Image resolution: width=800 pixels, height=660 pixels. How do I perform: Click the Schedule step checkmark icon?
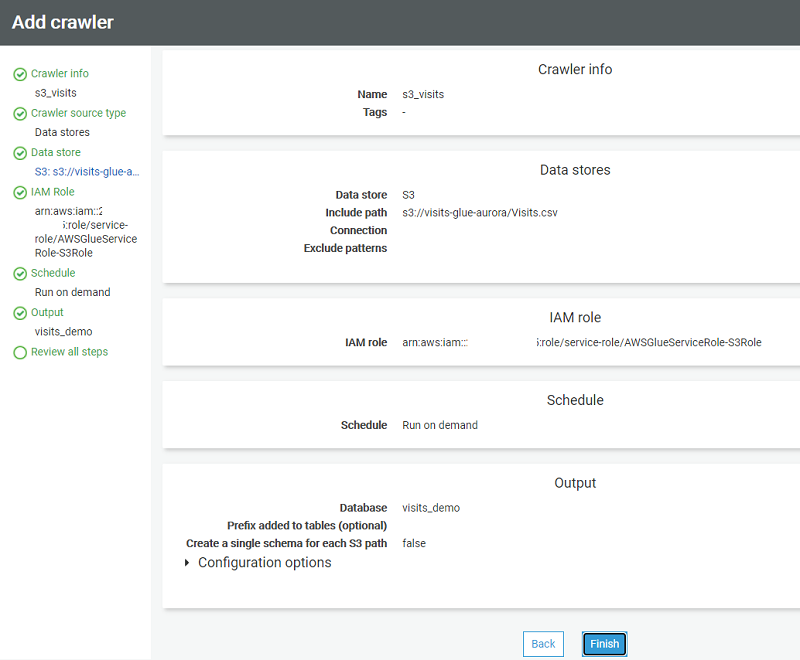20,273
